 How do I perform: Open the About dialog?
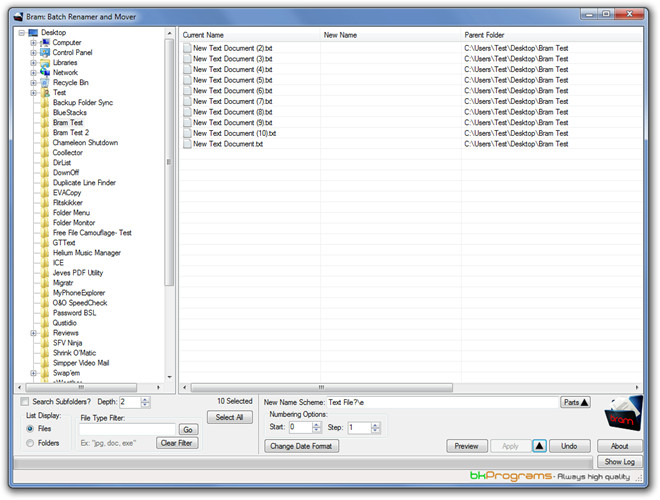click(620, 446)
